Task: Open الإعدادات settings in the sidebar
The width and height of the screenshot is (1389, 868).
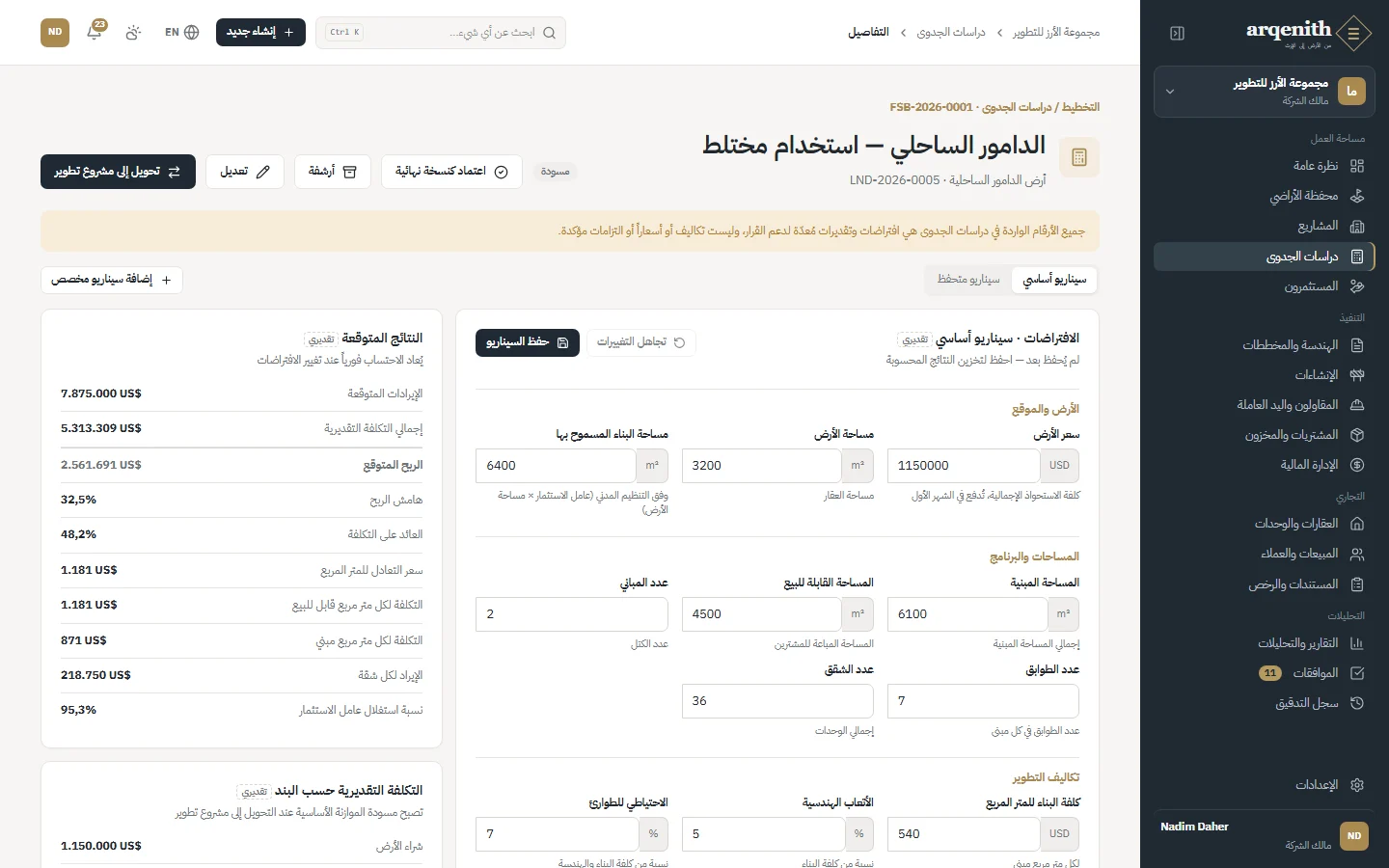Action: click(x=1265, y=785)
